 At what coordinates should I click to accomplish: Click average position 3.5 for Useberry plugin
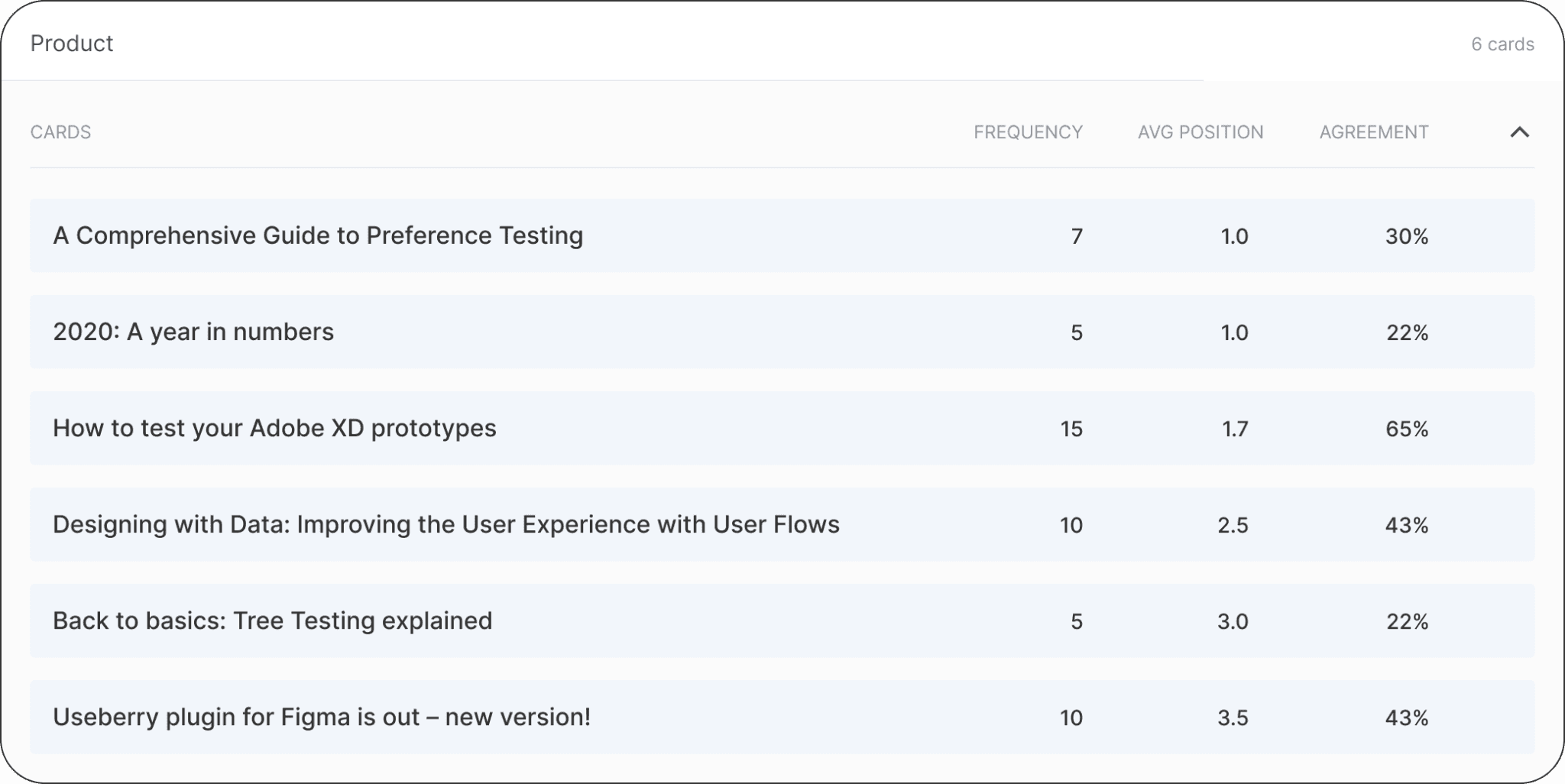click(x=1233, y=718)
